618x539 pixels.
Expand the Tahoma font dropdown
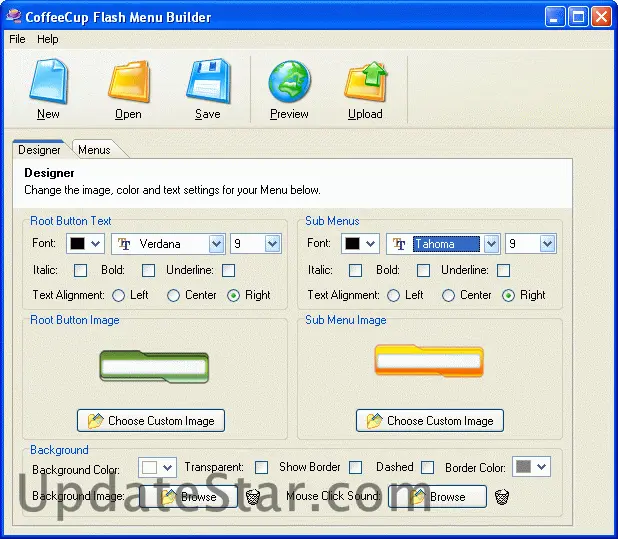[491, 244]
